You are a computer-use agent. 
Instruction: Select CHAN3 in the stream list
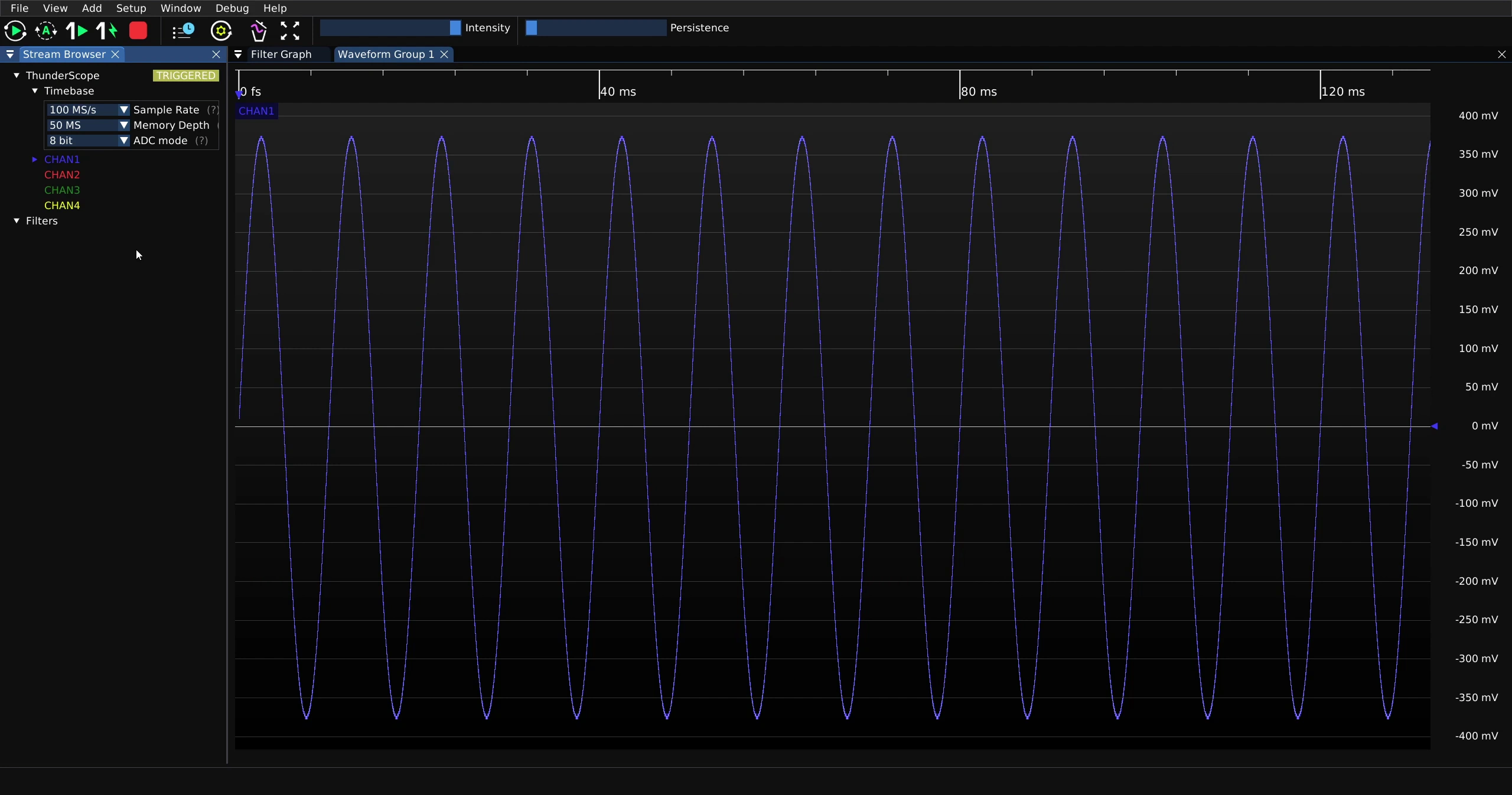[x=62, y=190]
